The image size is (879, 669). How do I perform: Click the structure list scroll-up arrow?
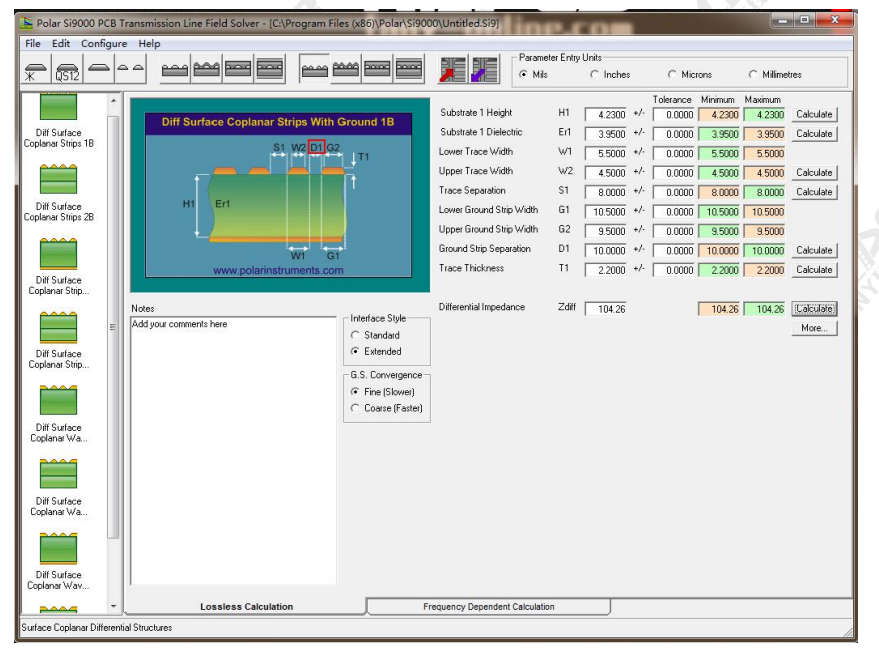point(113,101)
